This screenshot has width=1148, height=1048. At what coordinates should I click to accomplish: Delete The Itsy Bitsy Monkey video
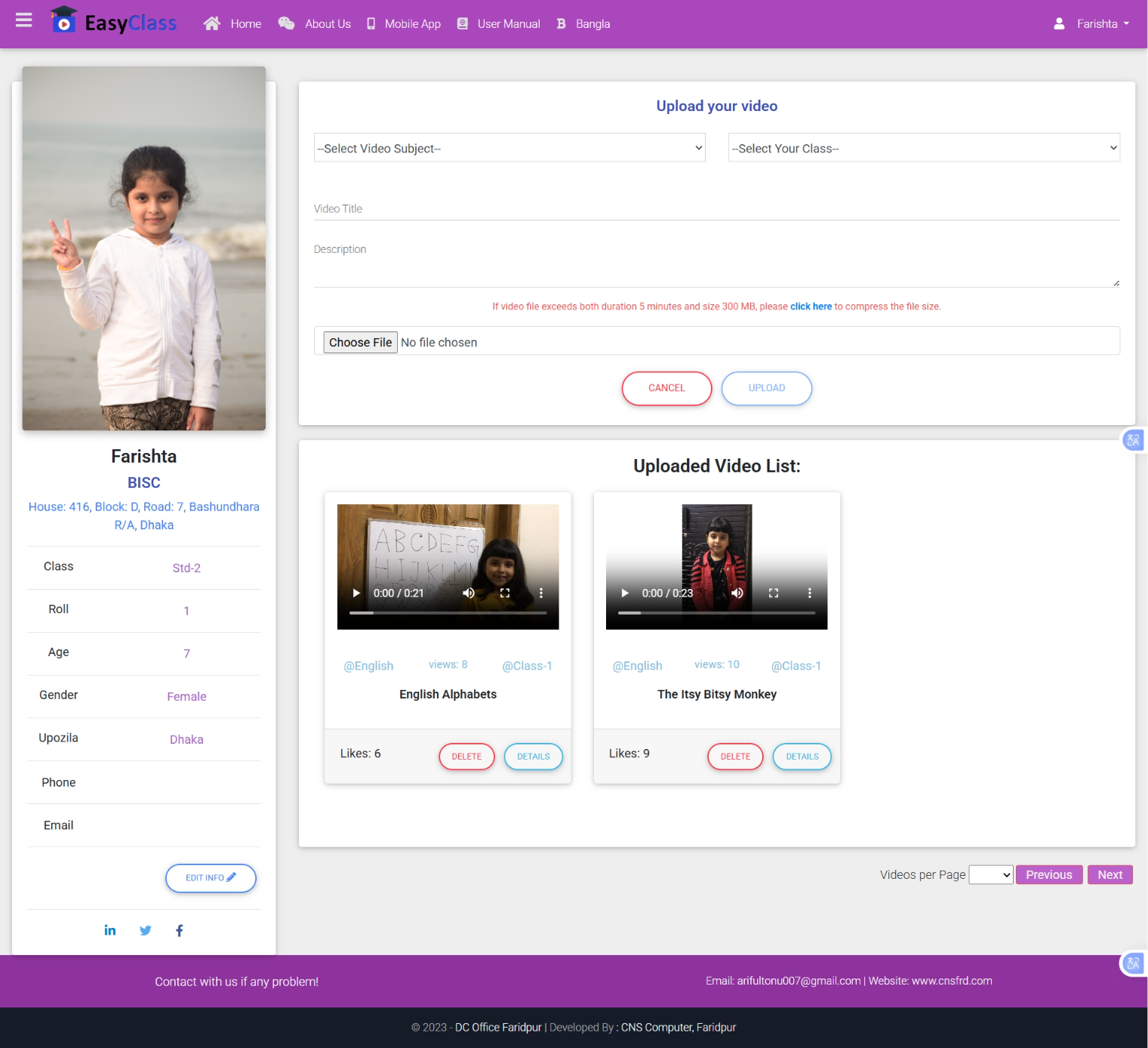735,757
